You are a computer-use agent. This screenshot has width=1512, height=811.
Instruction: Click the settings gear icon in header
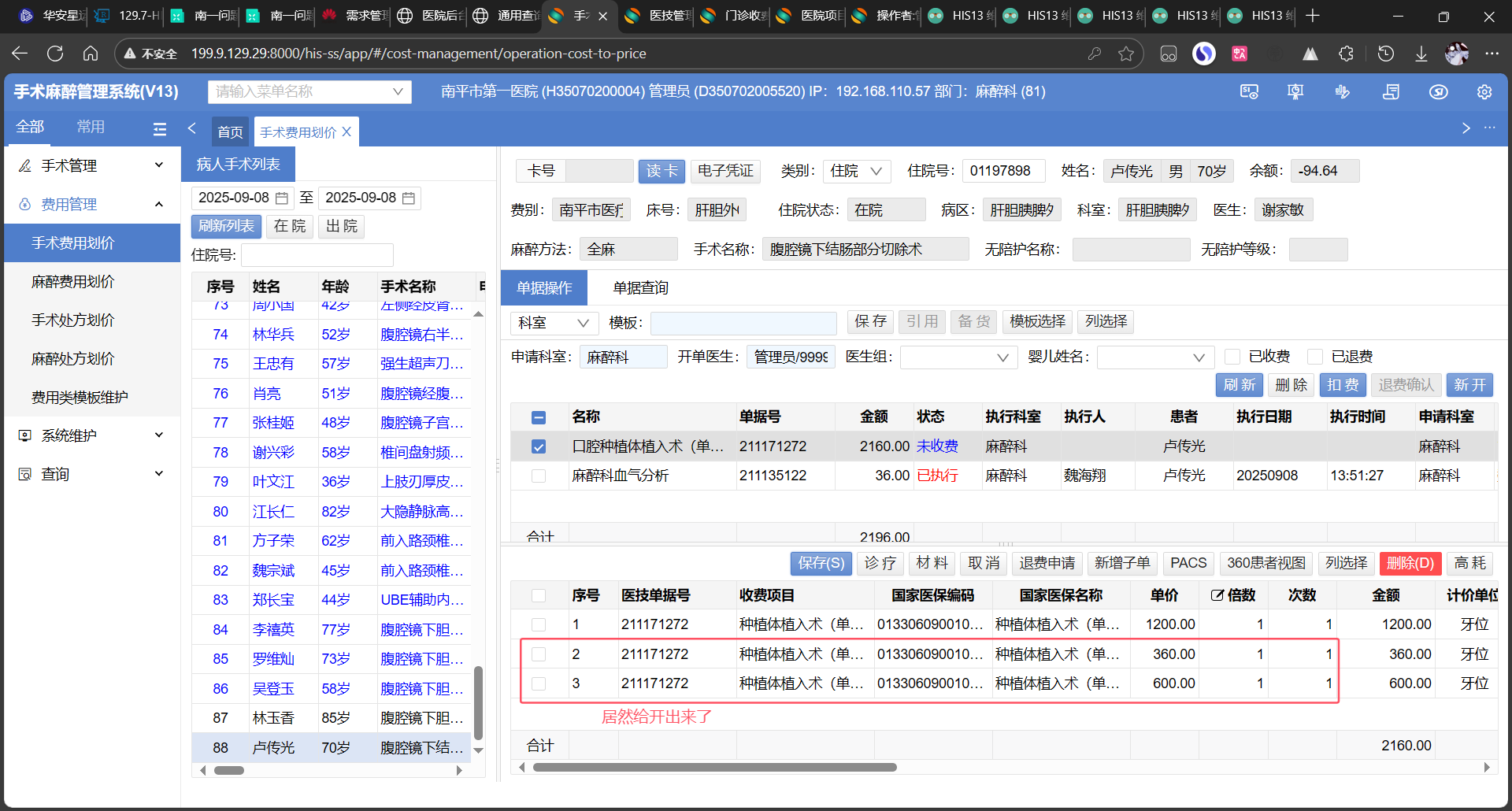click(x=1484, y=92)
